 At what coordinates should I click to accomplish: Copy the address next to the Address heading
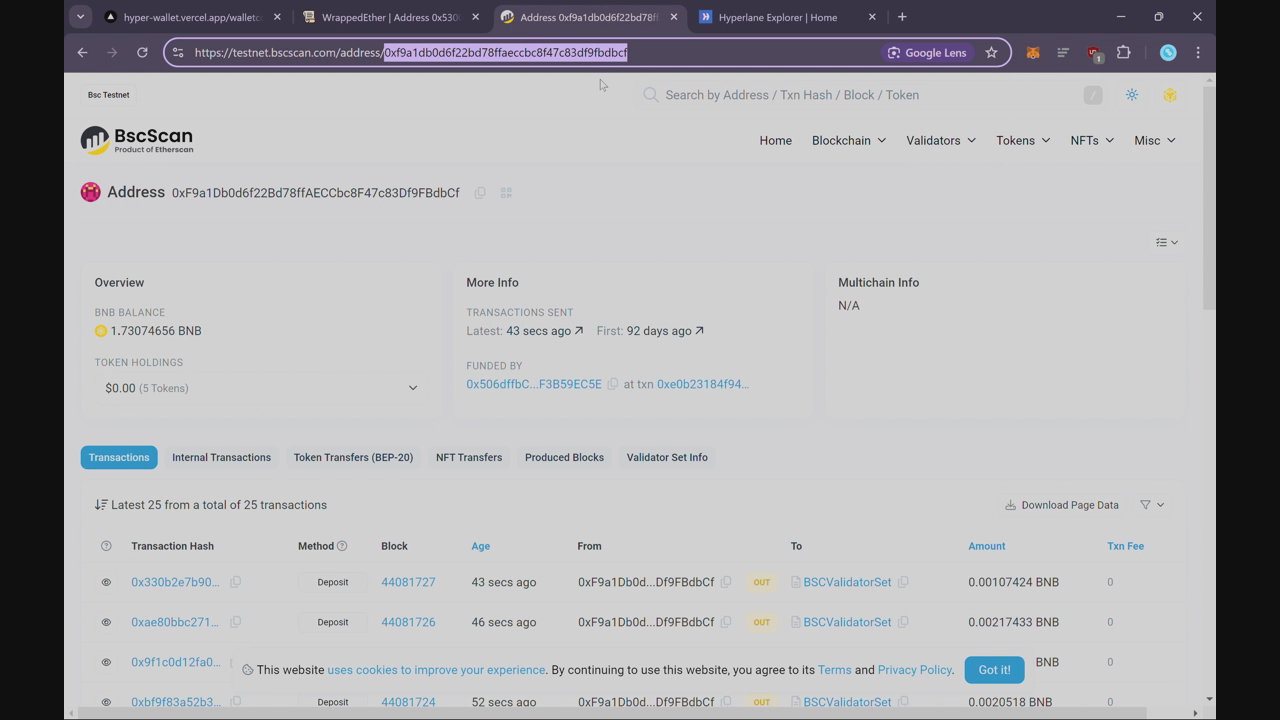(x=480, y=193)
